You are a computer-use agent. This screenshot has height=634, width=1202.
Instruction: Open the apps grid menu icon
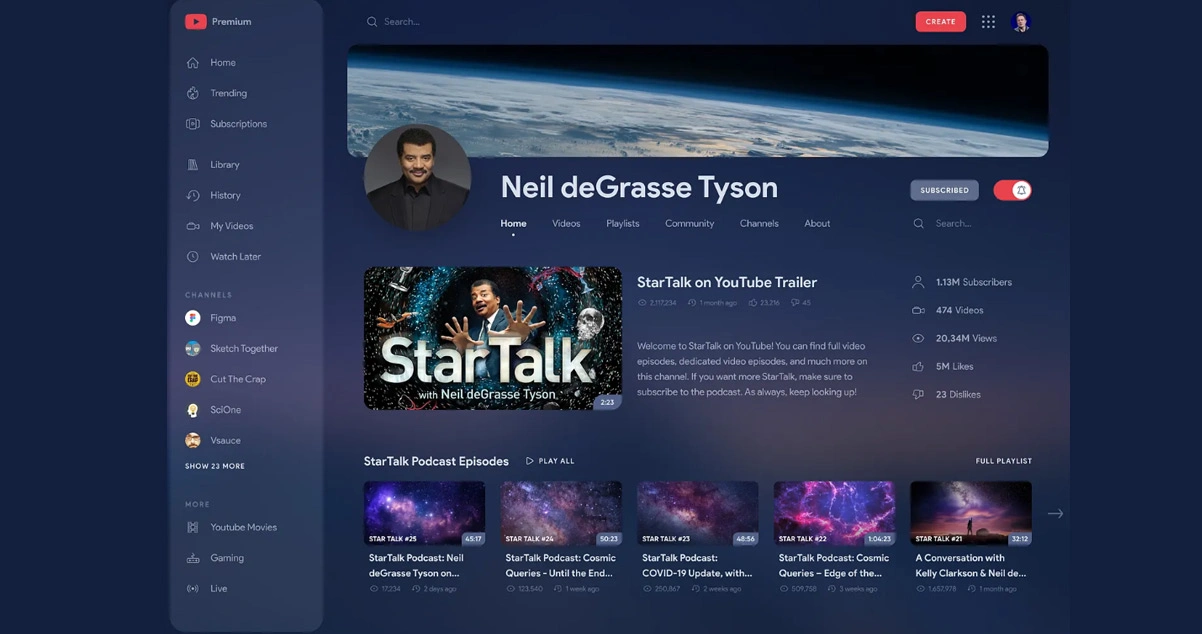(x=988, y=22)
